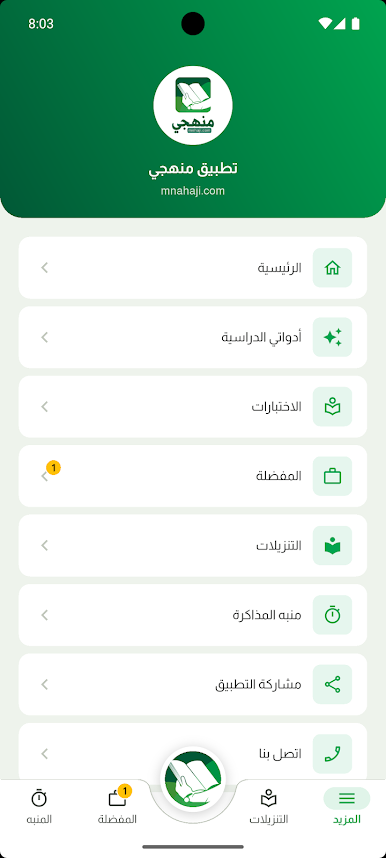Screen dimensions: 386x858
Task: Expand the الرئيسية row chevron
Action: [45, 268]
